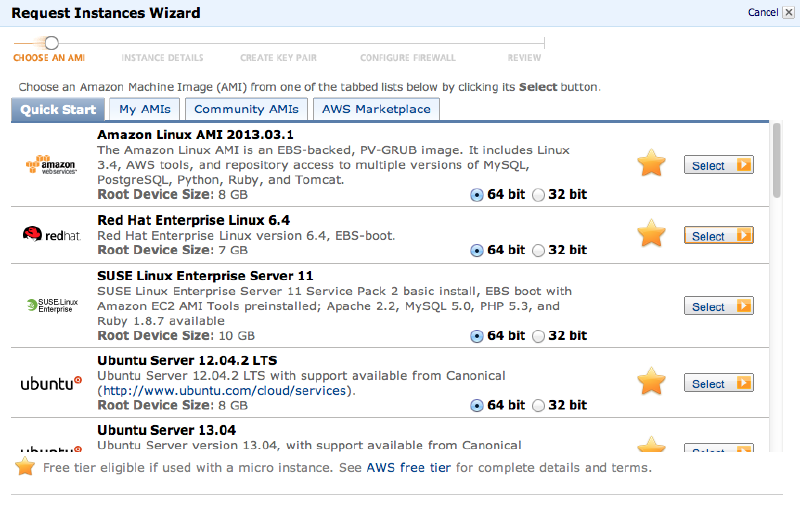Image resolution: width=800 pixels, height=520 pixels.
Task: Click the wizard progress circle marker
Action: [52, 43]
